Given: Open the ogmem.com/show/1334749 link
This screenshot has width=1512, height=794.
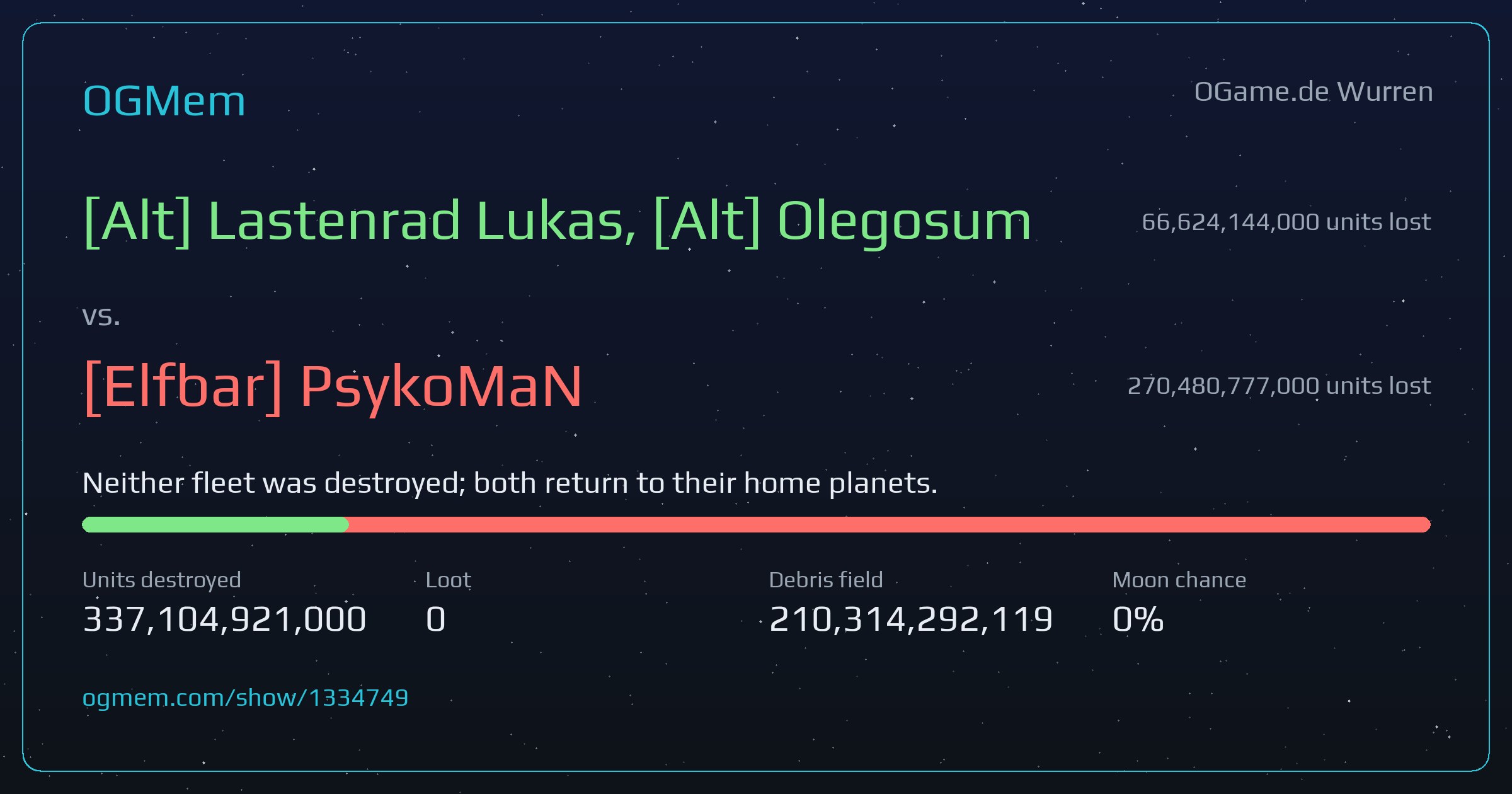Looking at the screenshot, I should coord(245,698).
